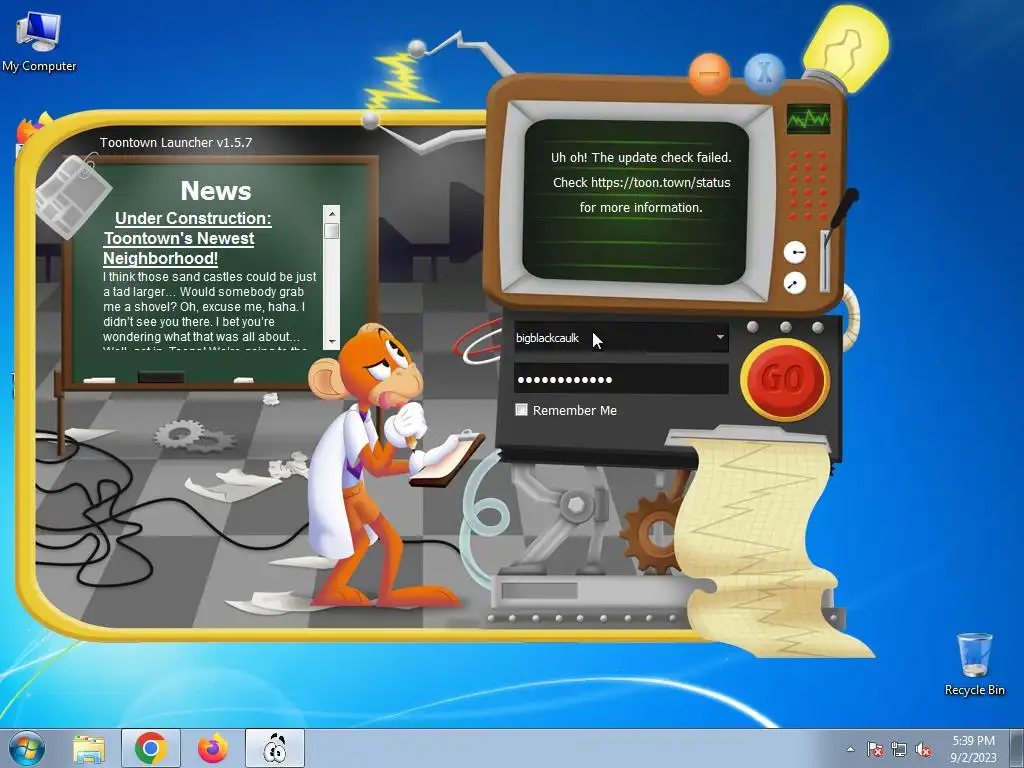Click the "Uh oh! The update check failed." message
The height and width of the screenshot is (768, 1024).
641,157
